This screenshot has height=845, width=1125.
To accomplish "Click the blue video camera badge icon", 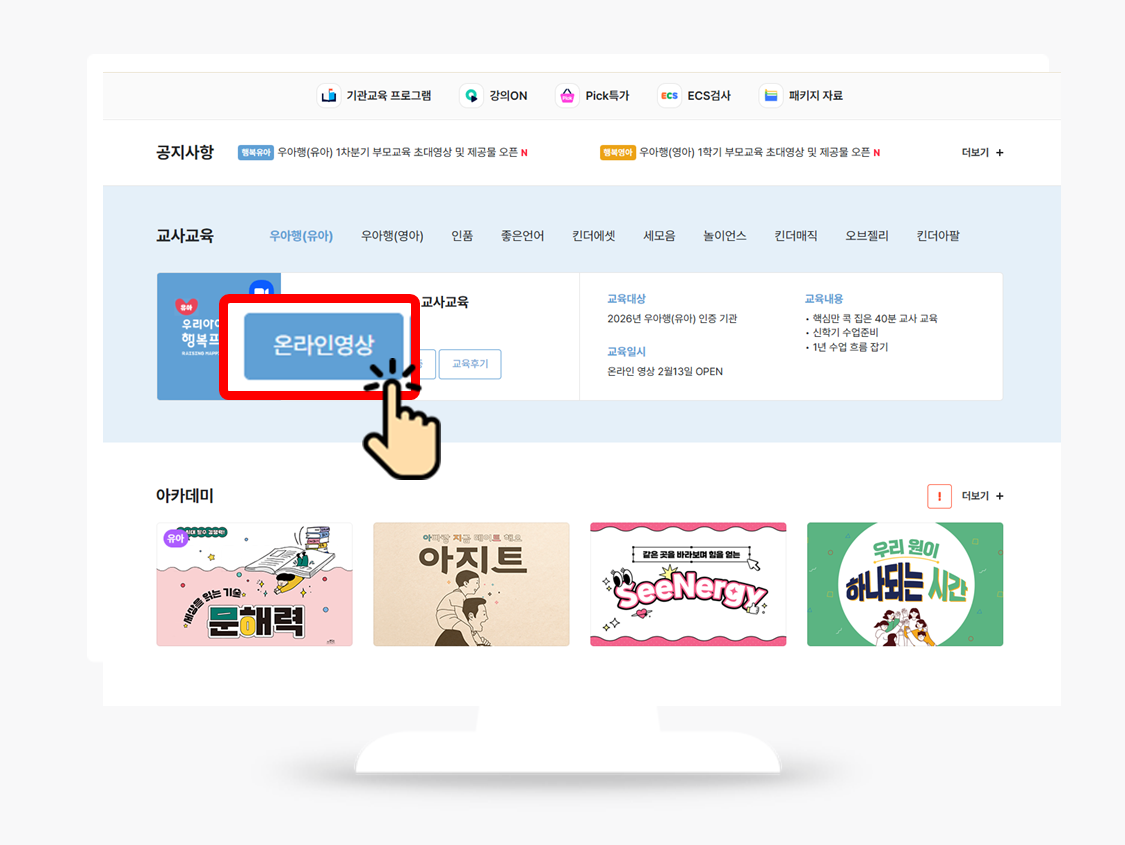I will pos(261,289).
